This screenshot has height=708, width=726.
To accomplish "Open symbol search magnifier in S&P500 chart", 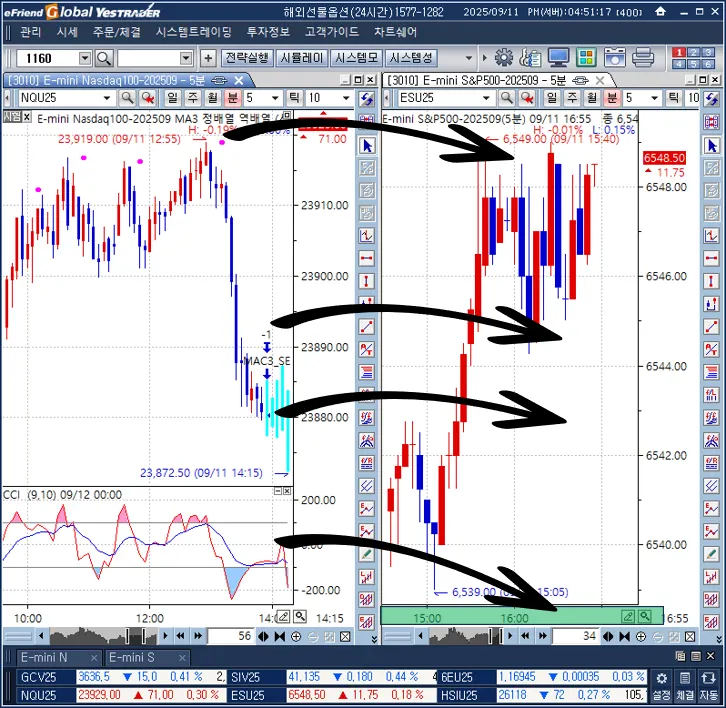I will pyautogui.click(x=507, y=98).
